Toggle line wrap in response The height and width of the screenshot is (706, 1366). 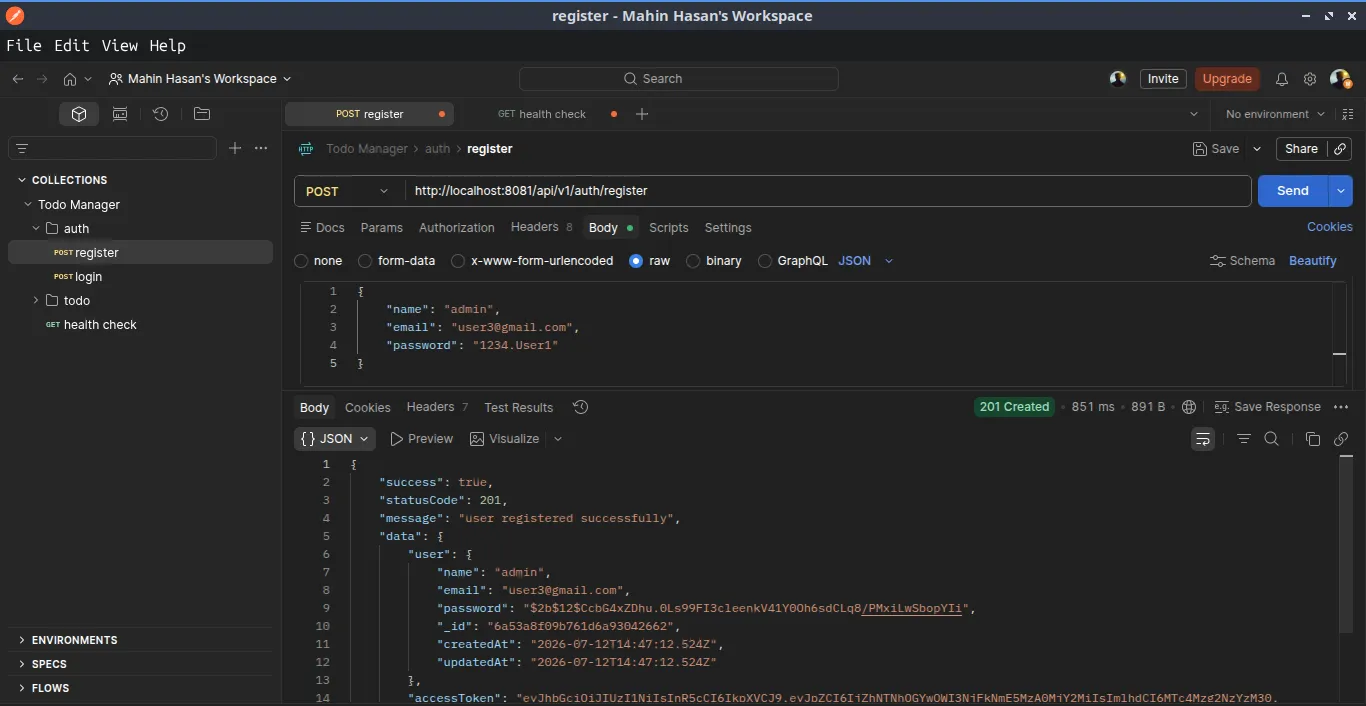pos(1203,439)
